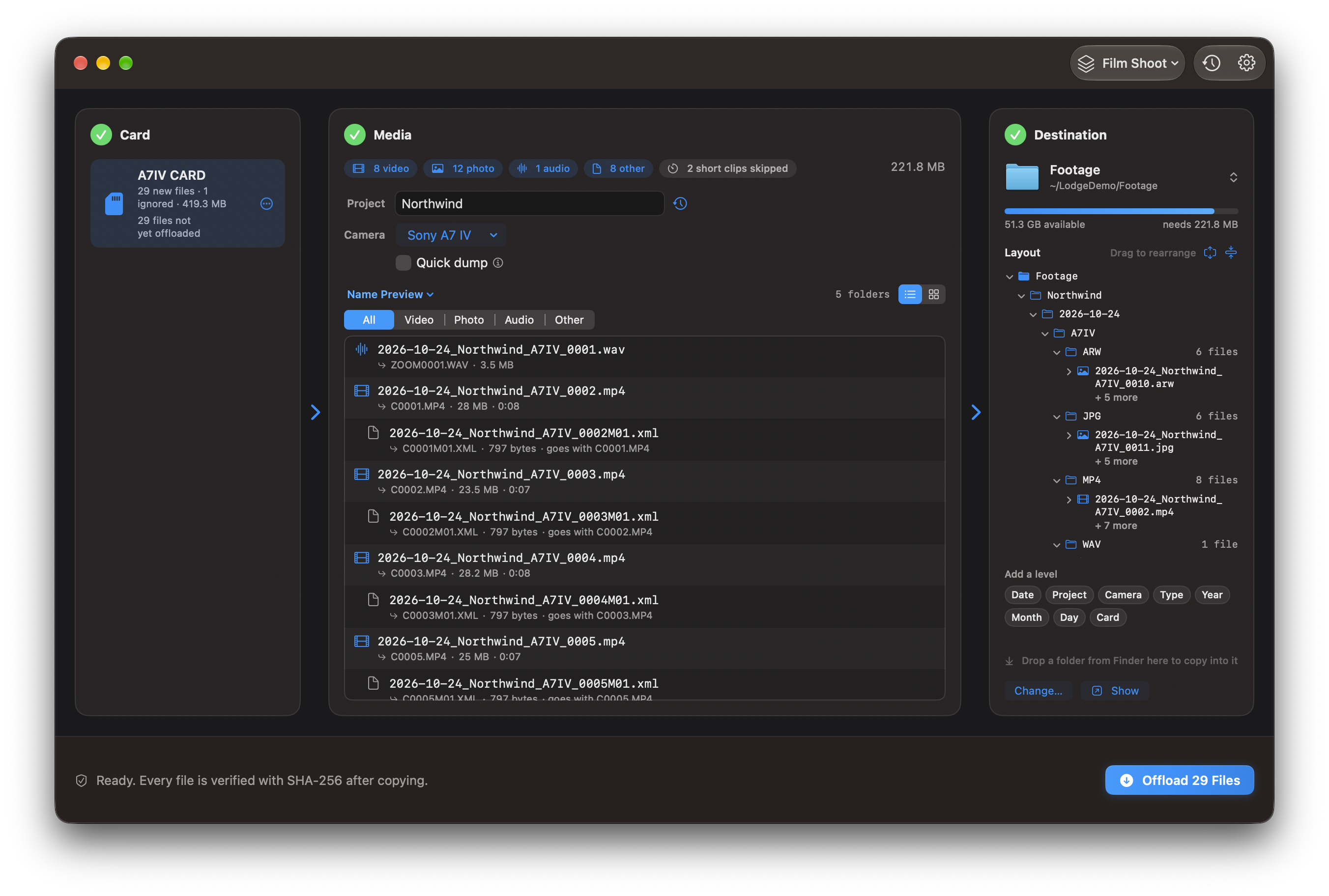
Task: Click the arrow between Media and Destination panels
Action: tap(975, 412)
